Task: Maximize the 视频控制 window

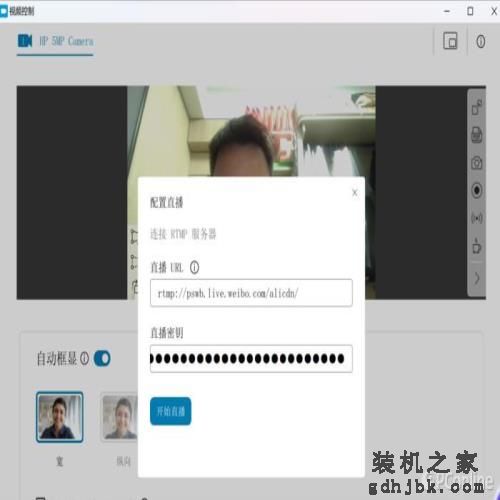Action: [x=470, y=11]
